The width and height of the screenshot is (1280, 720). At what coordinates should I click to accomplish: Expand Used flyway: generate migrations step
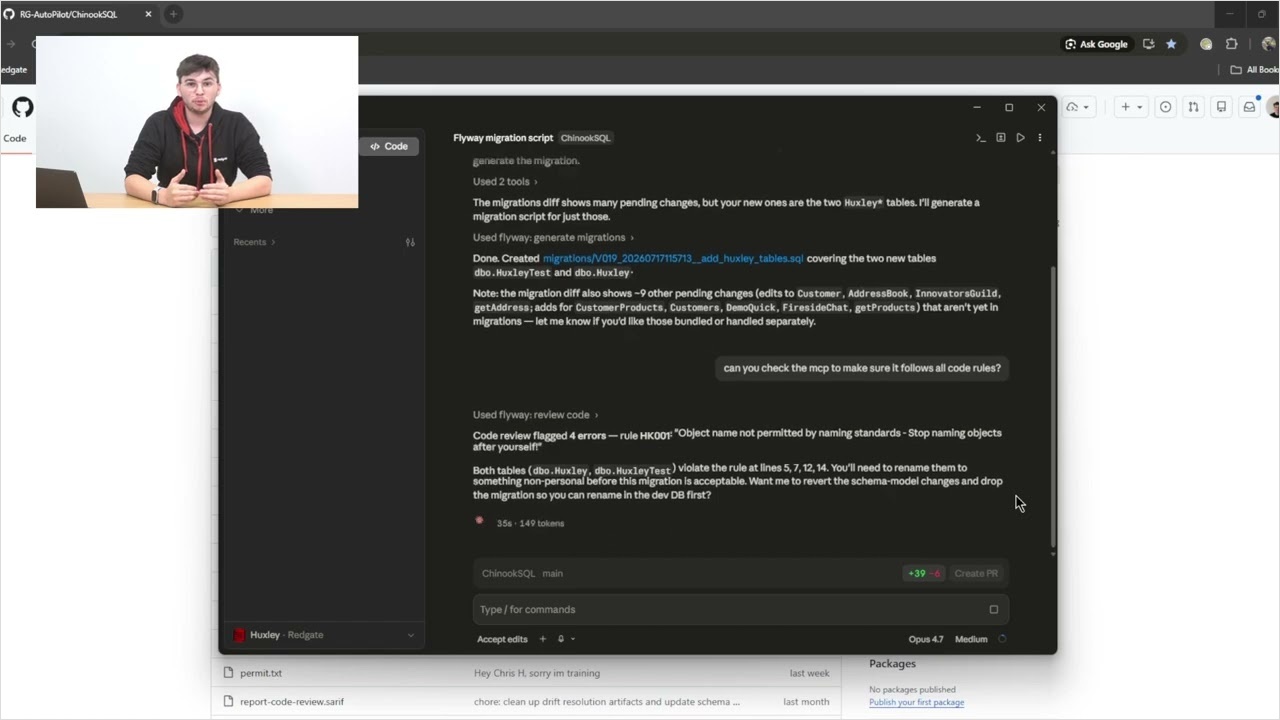(553, 238)
